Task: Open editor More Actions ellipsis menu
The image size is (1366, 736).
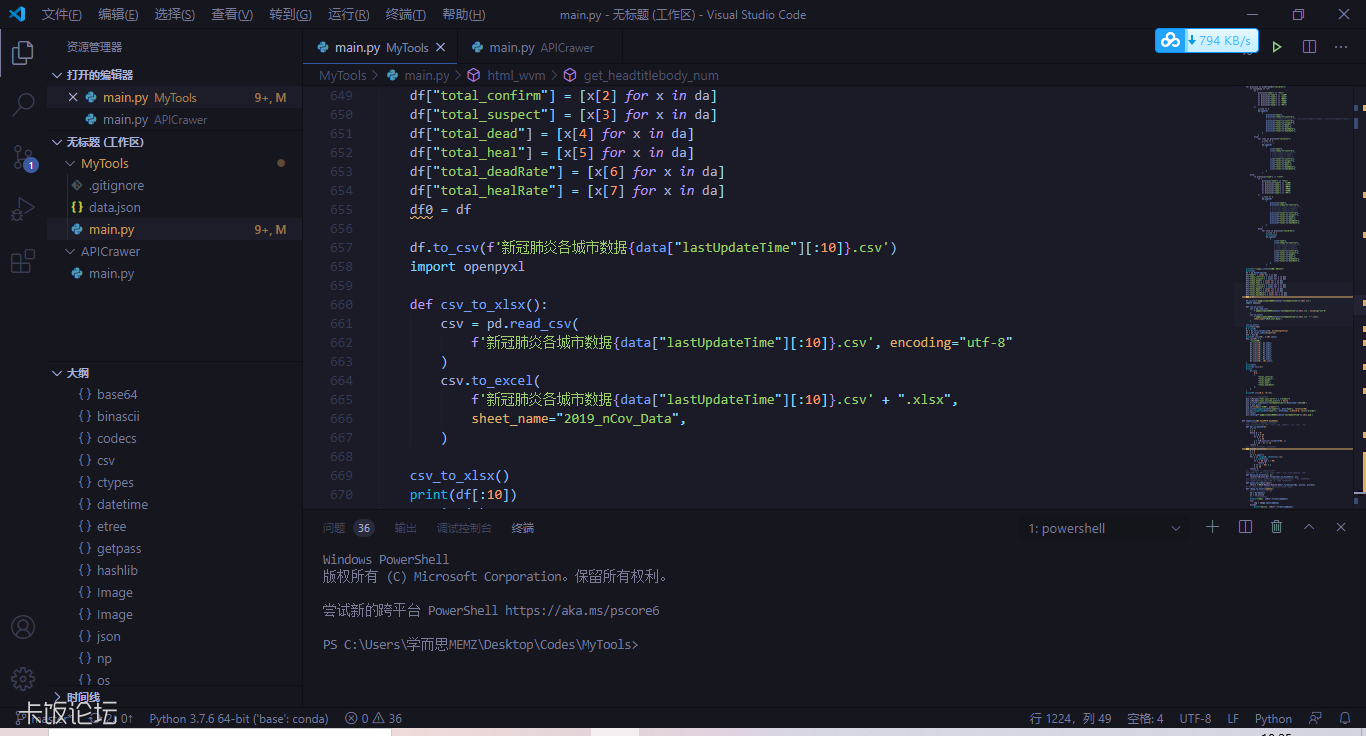Action: pyautogui.click(x=1341, y=47)
